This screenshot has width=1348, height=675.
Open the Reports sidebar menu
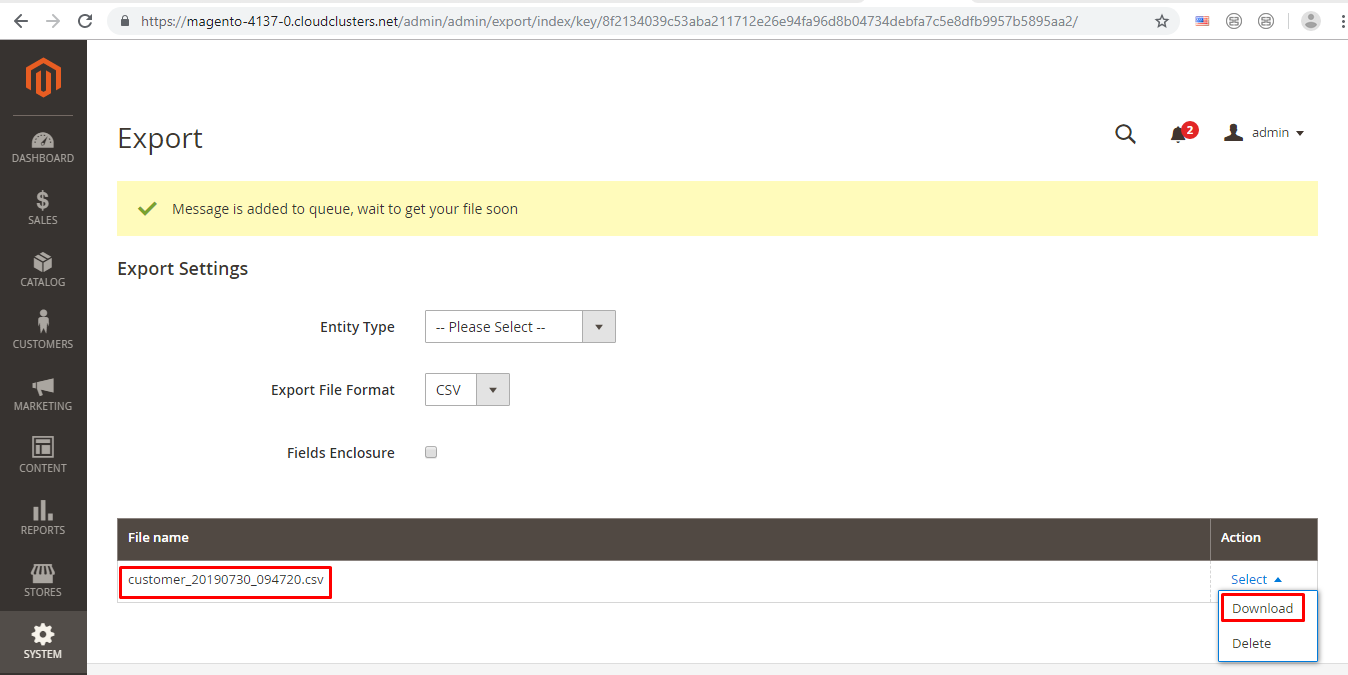click(43, 518)
